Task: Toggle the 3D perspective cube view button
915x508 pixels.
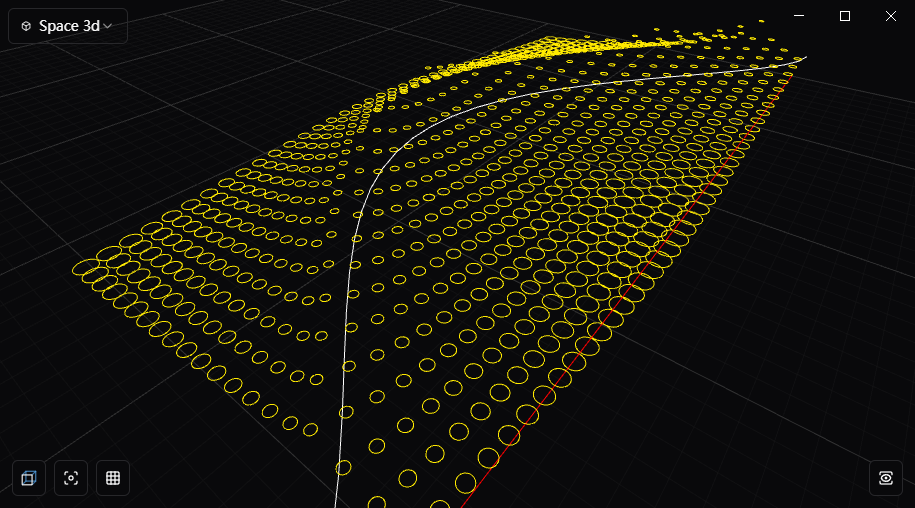Action: pyautogui.click(x=28, y=478)
